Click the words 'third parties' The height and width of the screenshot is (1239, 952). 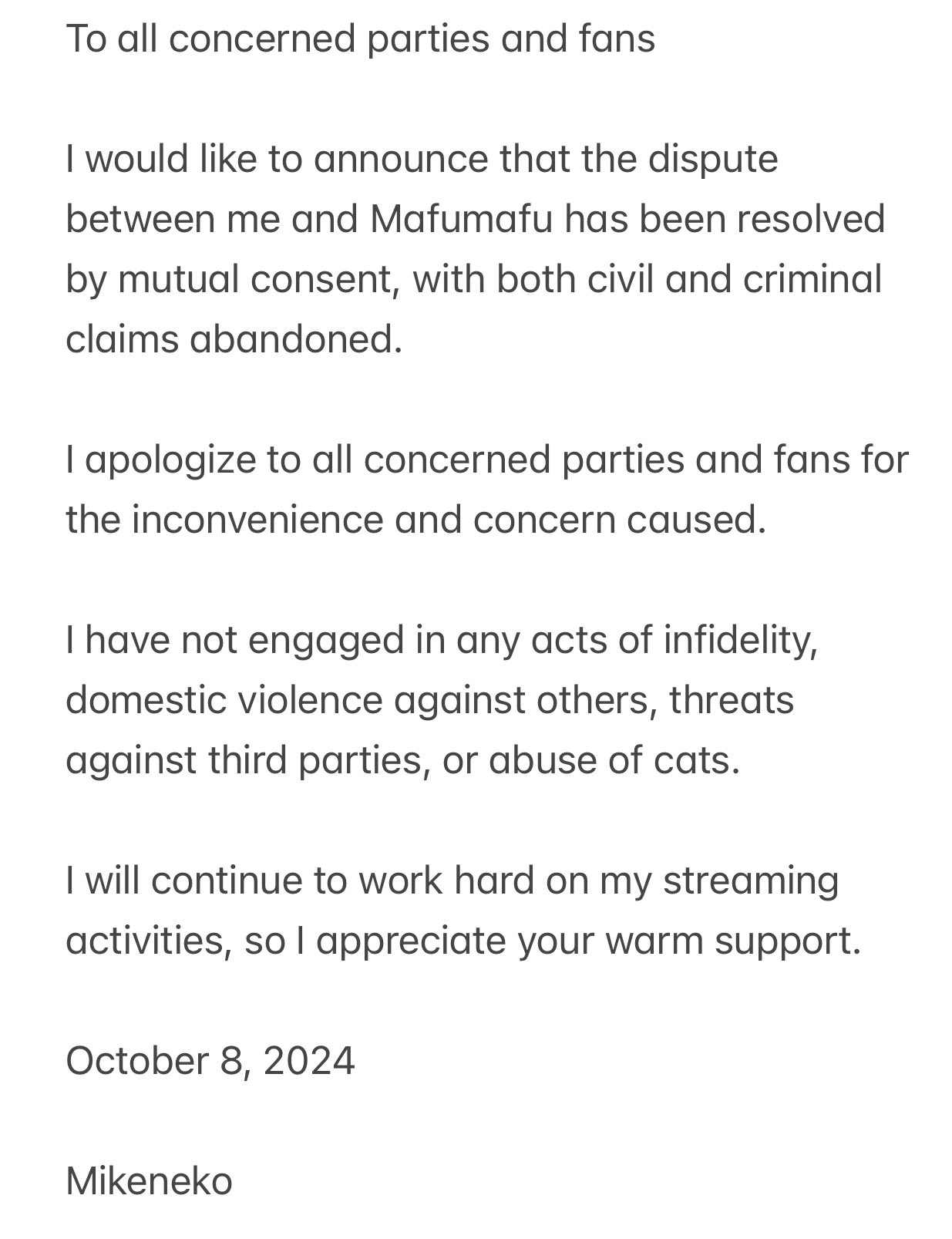[315, 761]
